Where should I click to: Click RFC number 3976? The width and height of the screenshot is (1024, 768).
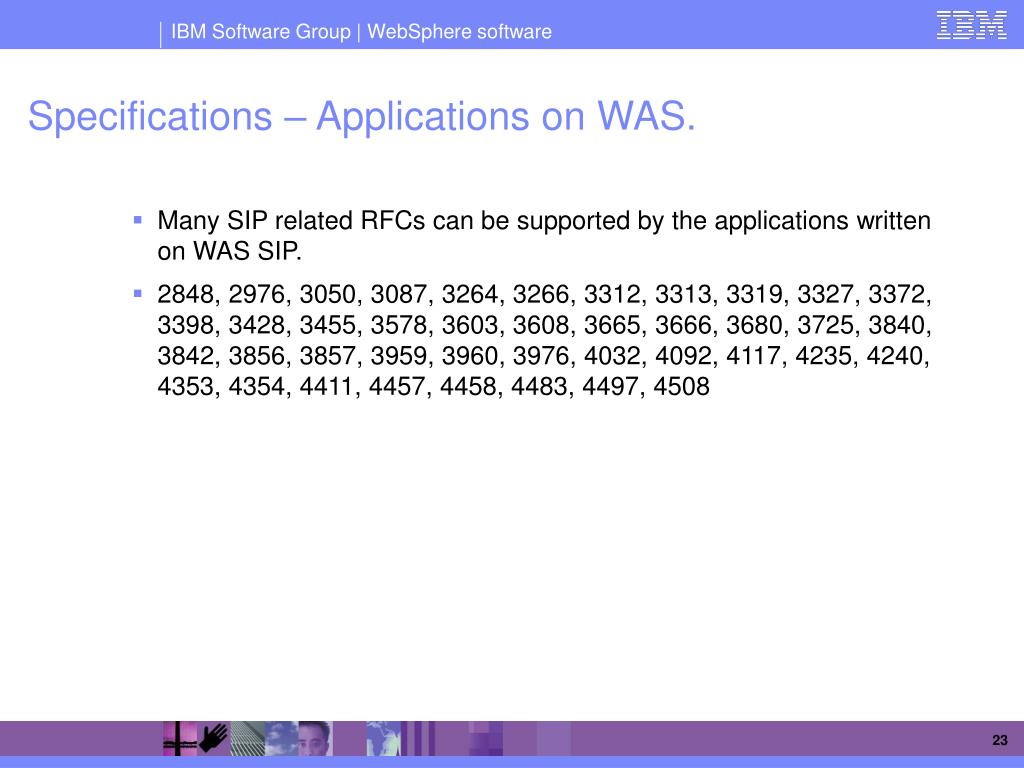(x=541, y=356)
